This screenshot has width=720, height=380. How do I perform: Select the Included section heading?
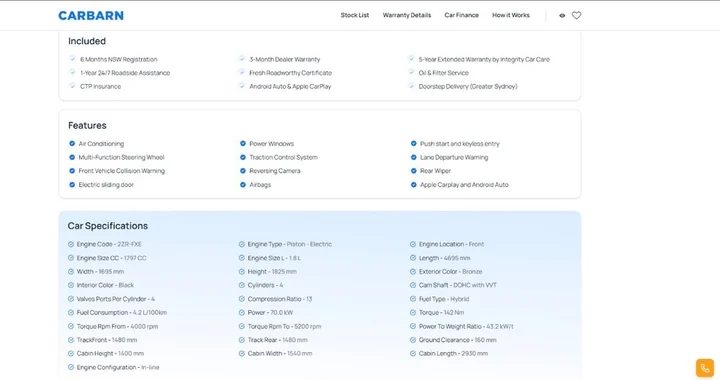(87, 41)
